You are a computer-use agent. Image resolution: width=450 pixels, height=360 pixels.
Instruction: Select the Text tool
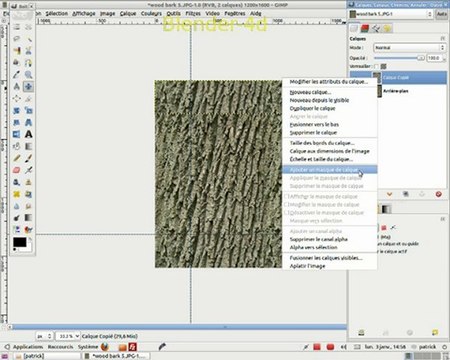[28, 134]
